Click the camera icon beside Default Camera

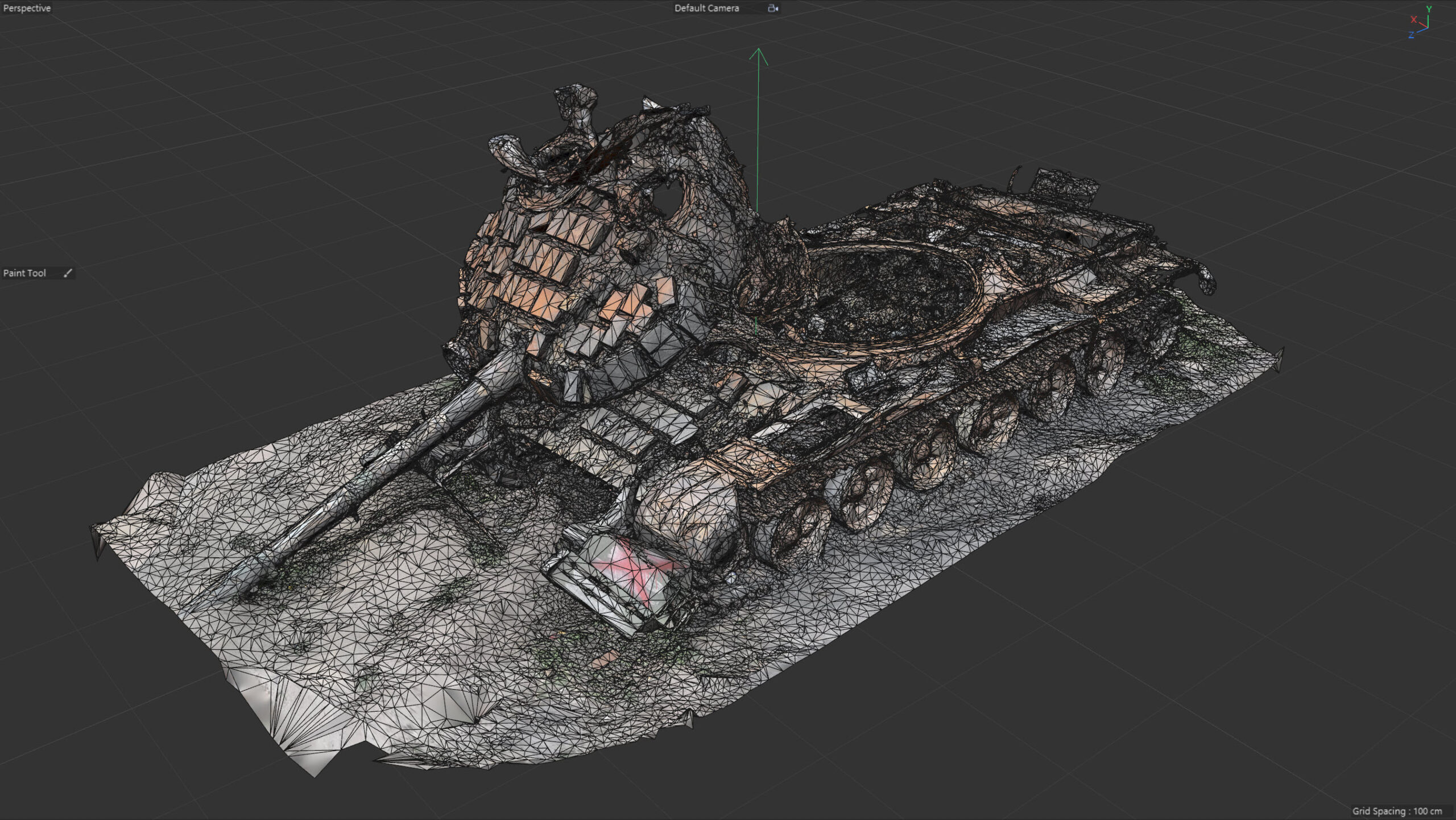click(773, 8)
